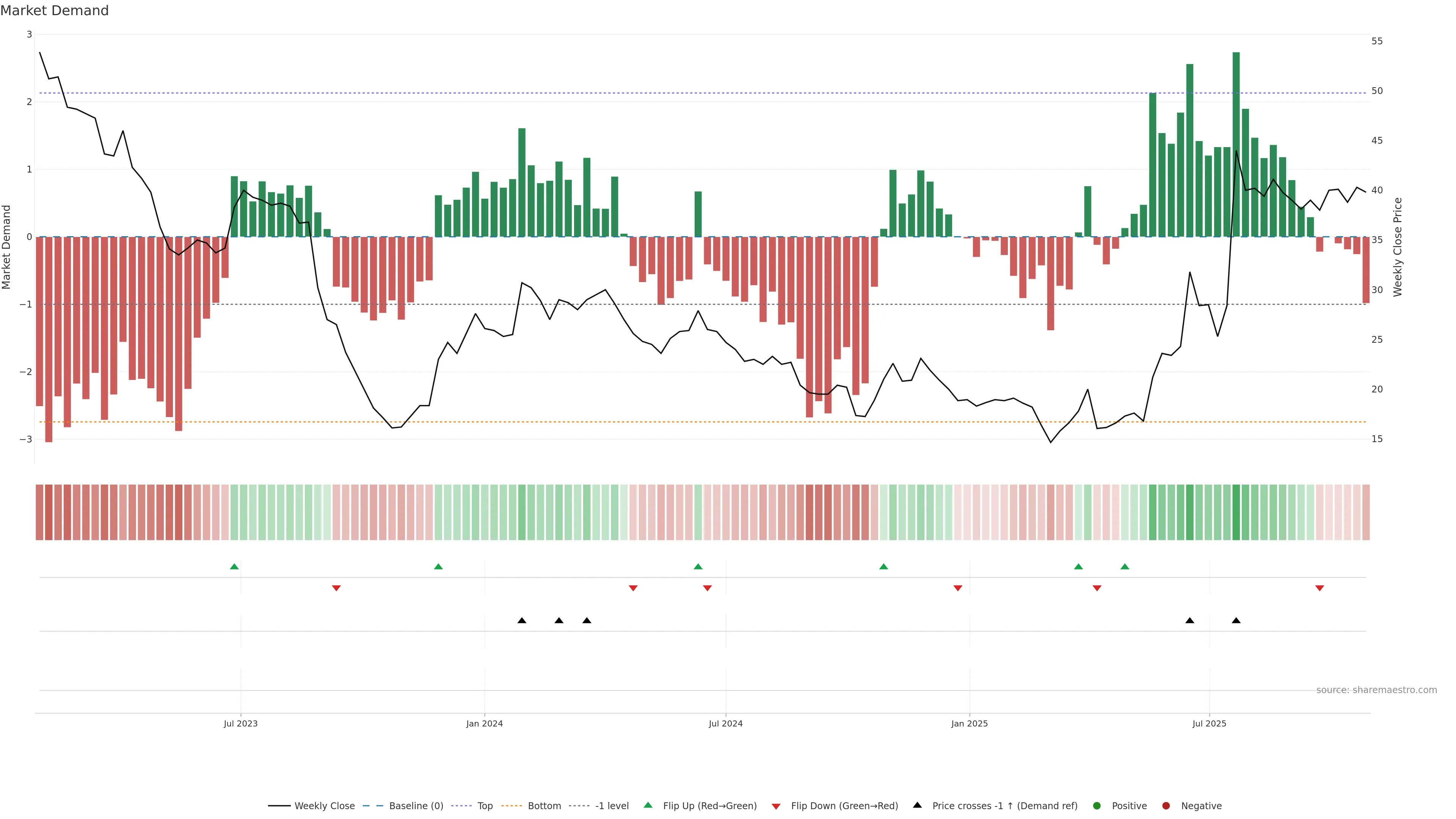Click last red flip-down marker after Jul 2025
The width and height of the screenshot is (1456, 819).
coord(1320,588)
